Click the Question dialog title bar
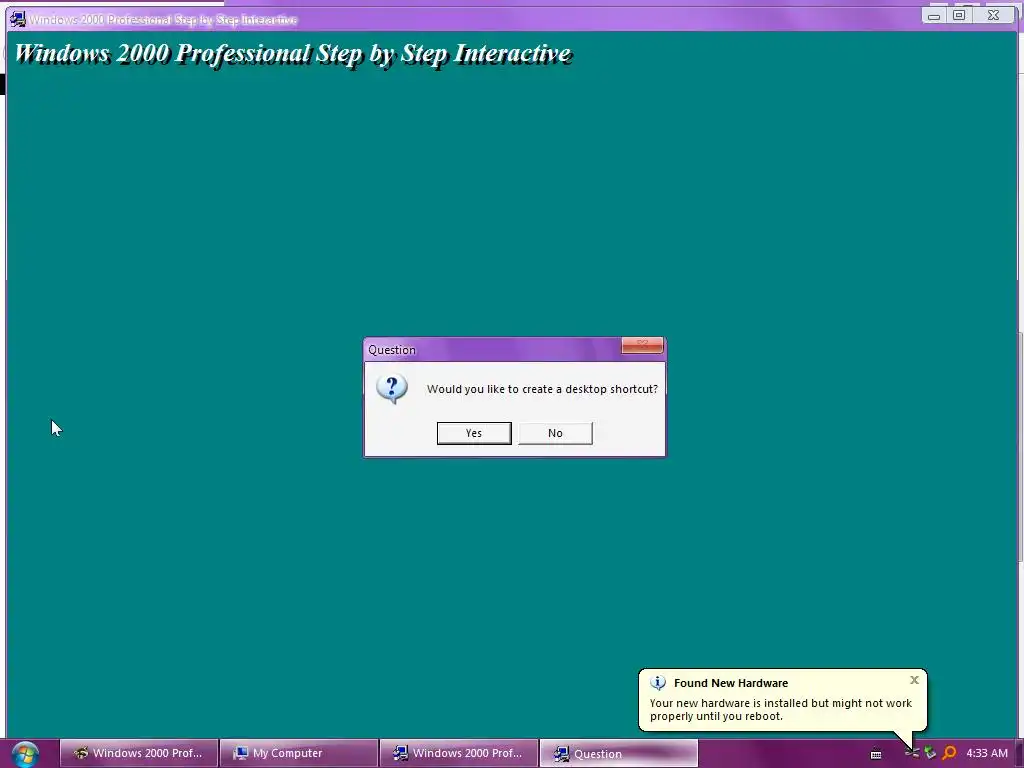1024x768 pixels. click(493, 349)
